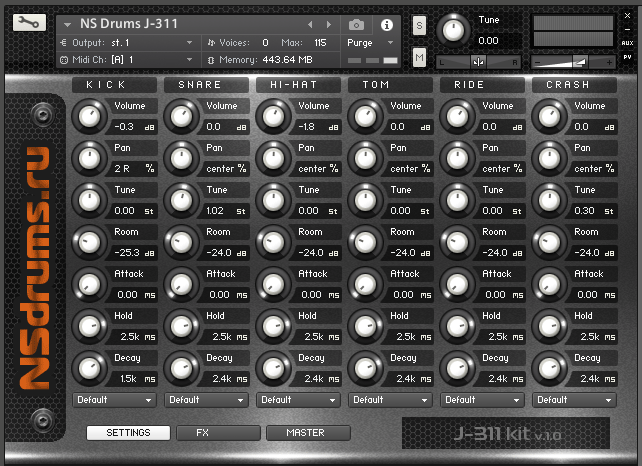Image resolution: width=642 pixels, height=466 pixels.
Task: Select the SETTINGS tab button
Action: [x=128, y=433]
